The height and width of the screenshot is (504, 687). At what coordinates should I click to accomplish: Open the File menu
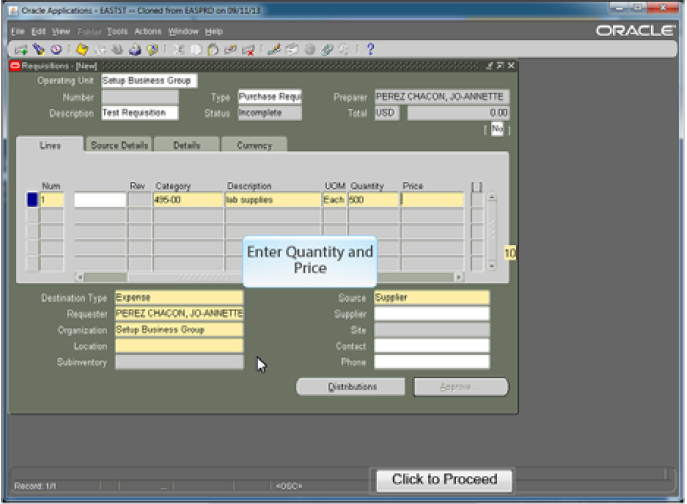click(18, 32)
